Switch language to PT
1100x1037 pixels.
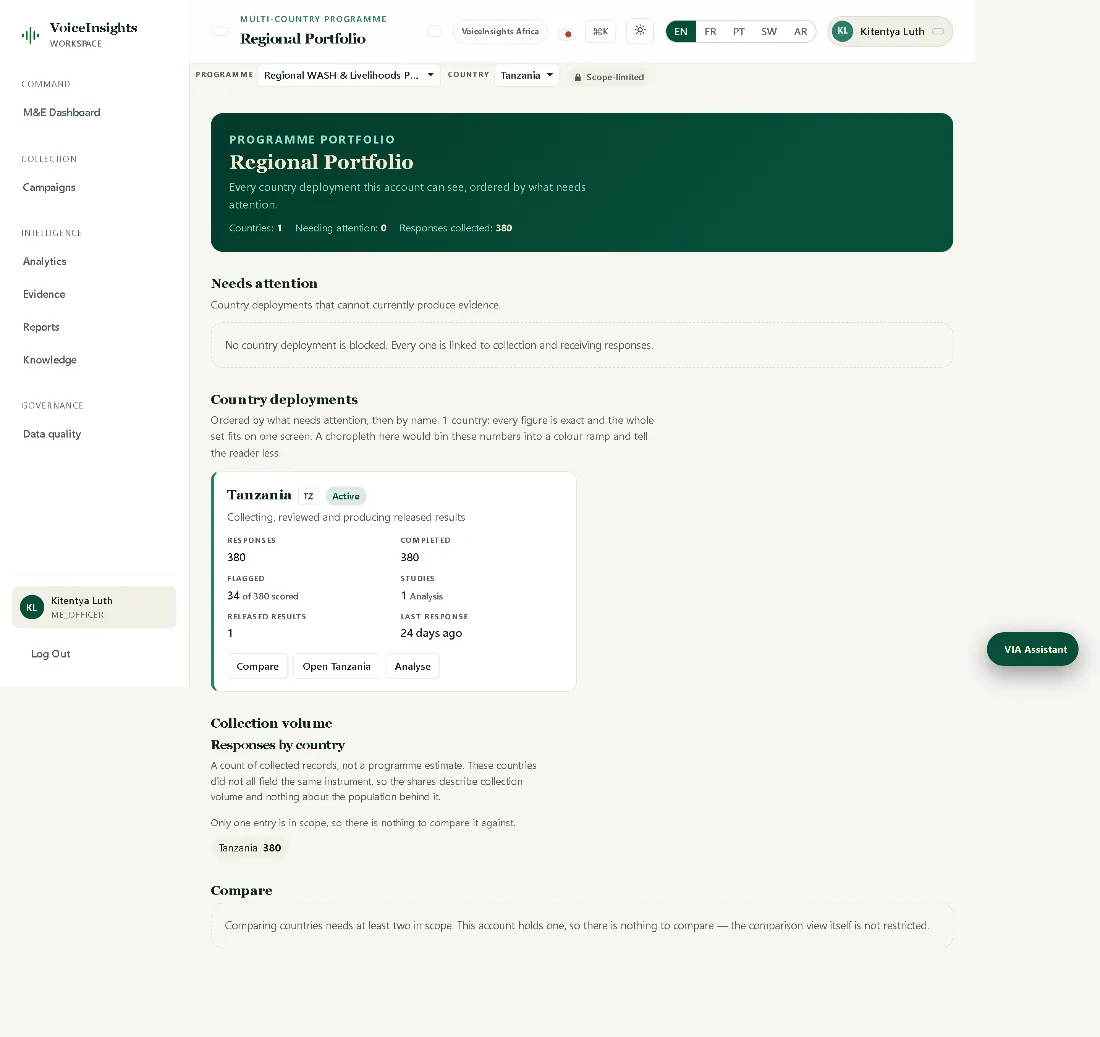[x=739, y=32]
